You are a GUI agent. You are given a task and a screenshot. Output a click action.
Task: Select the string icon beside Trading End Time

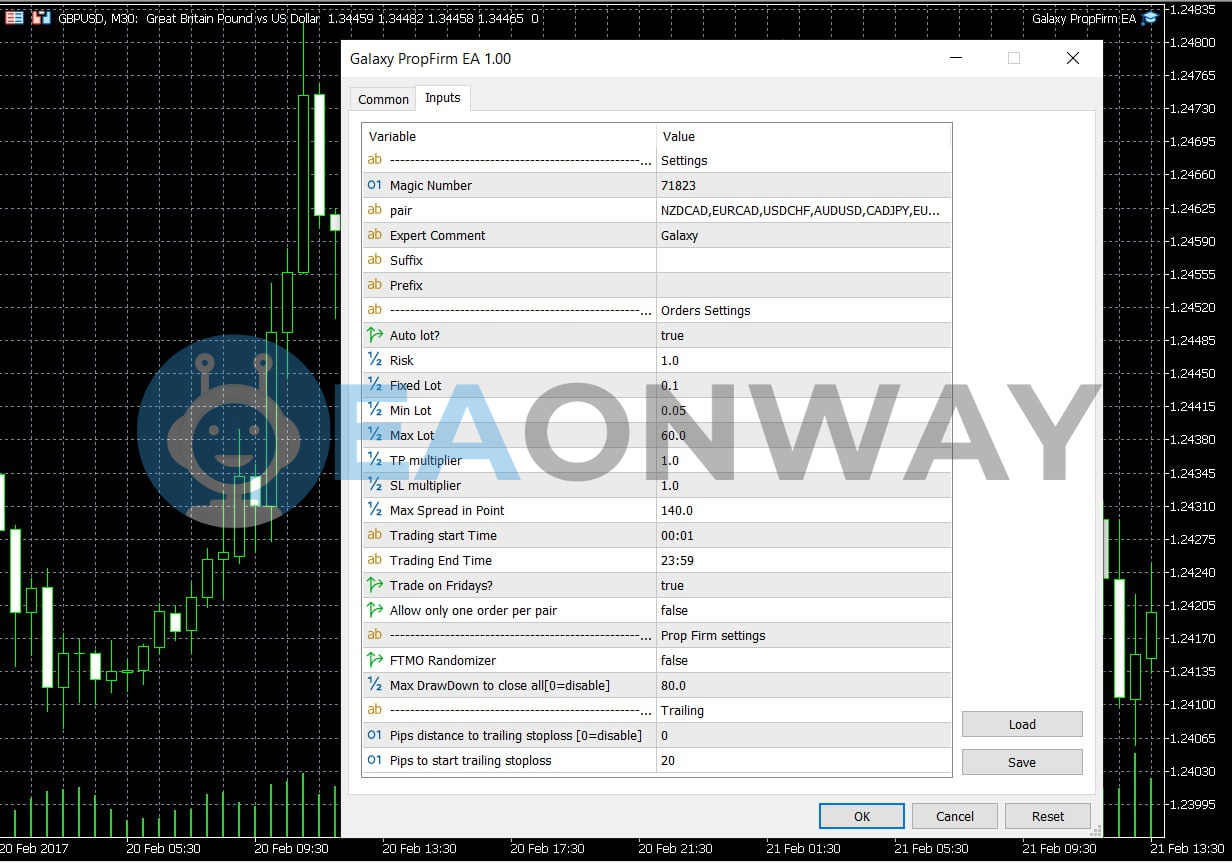pos(375,560)
